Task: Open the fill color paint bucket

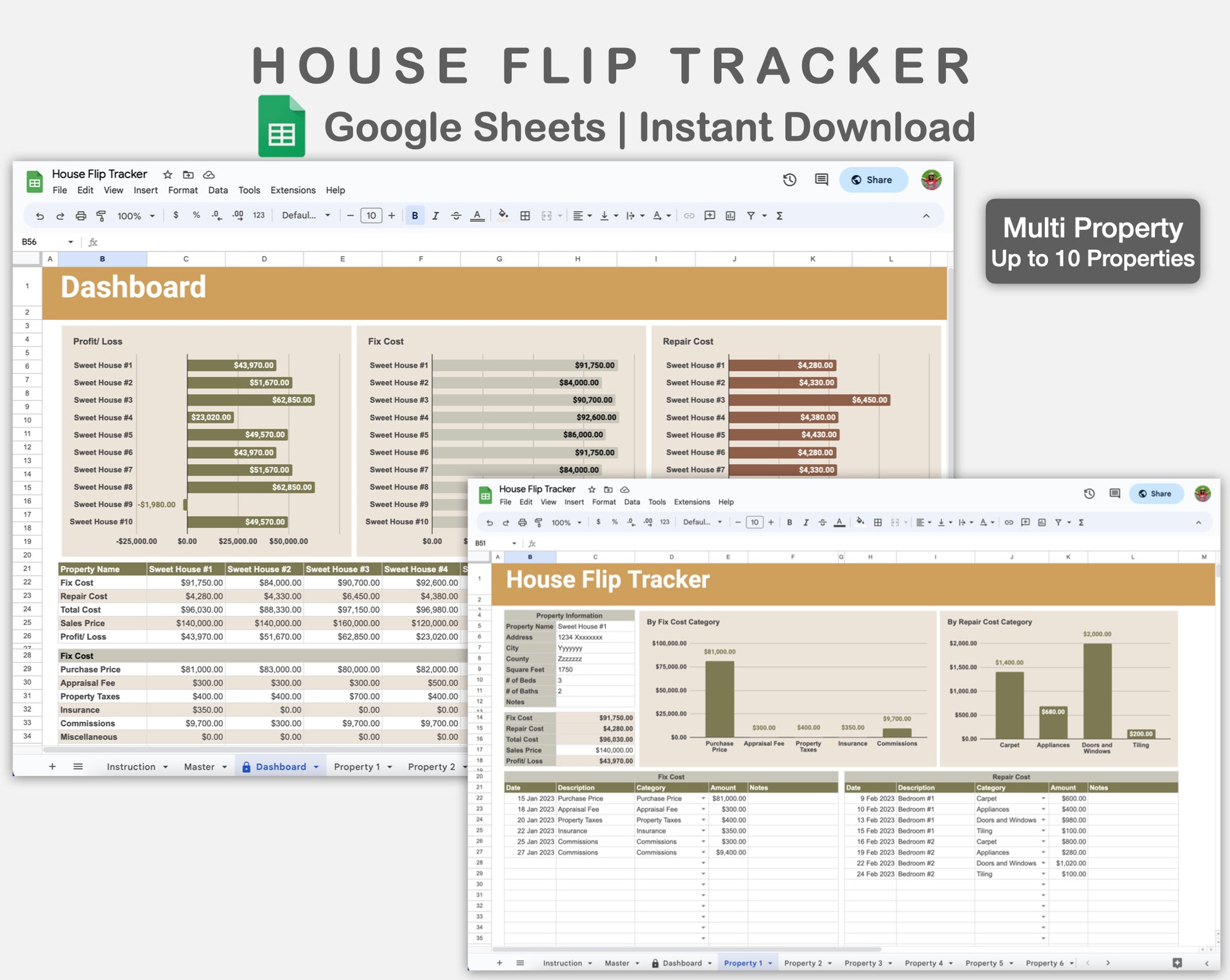Action: [x=503, y=215]
